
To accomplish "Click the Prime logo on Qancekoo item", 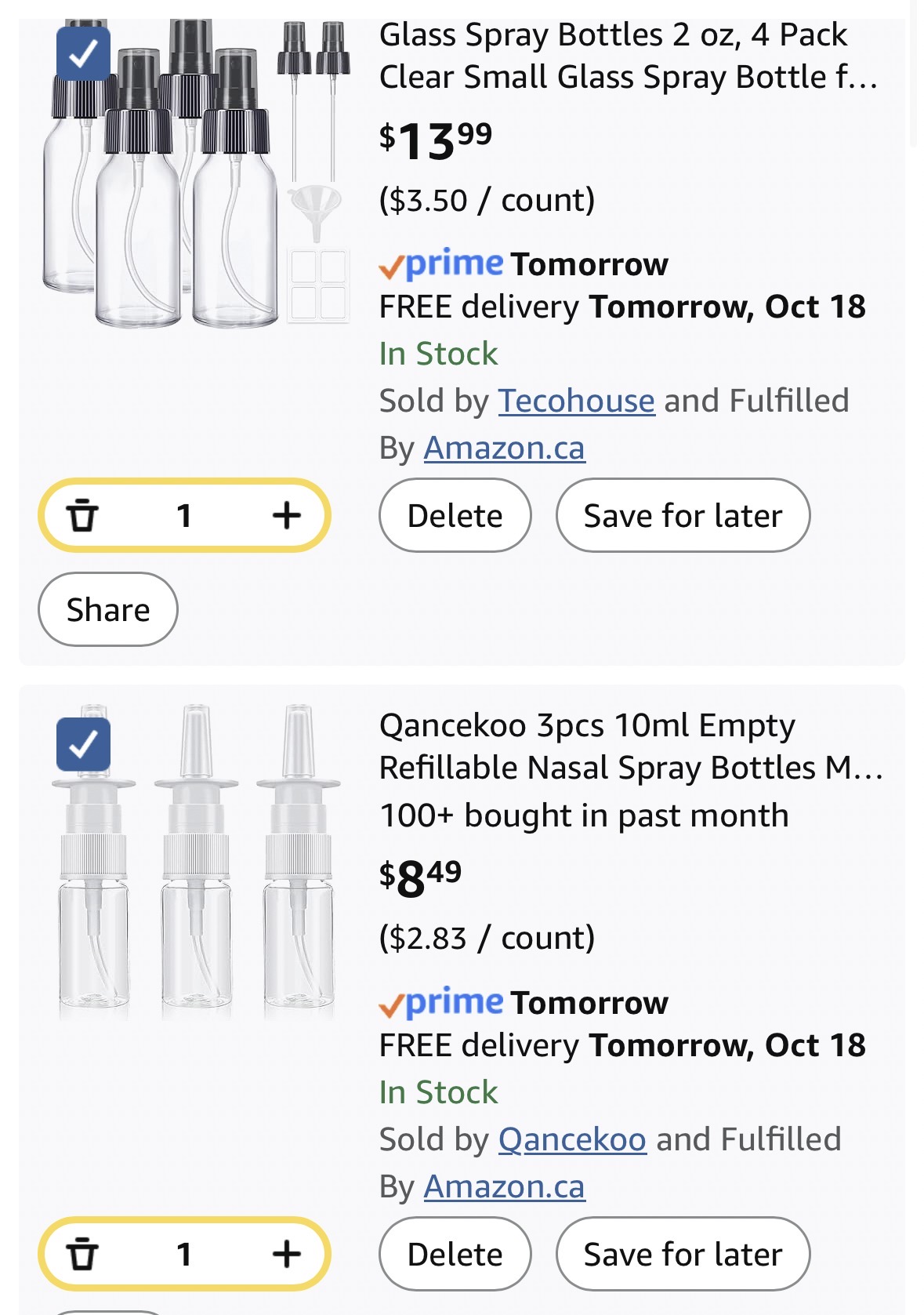I will tap(443, 1002).
